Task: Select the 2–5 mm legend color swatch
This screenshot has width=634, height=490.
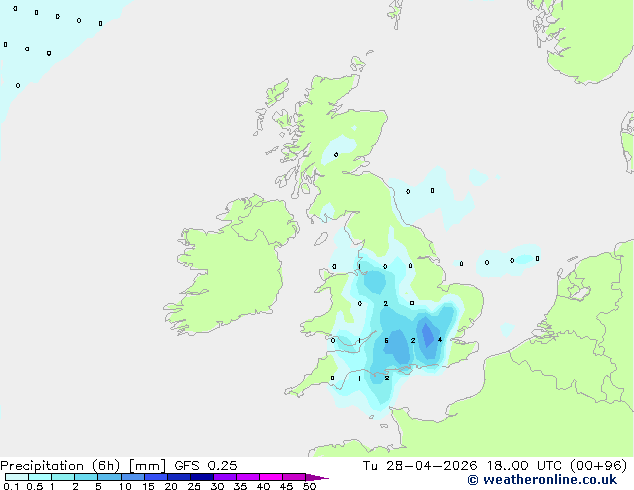Action: tap(86, 477)
